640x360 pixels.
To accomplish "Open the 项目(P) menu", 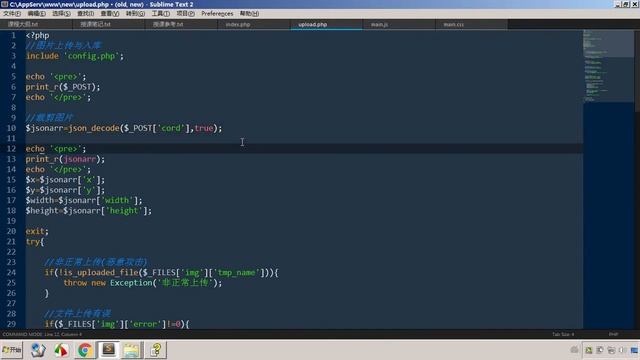I will point(185,13).
